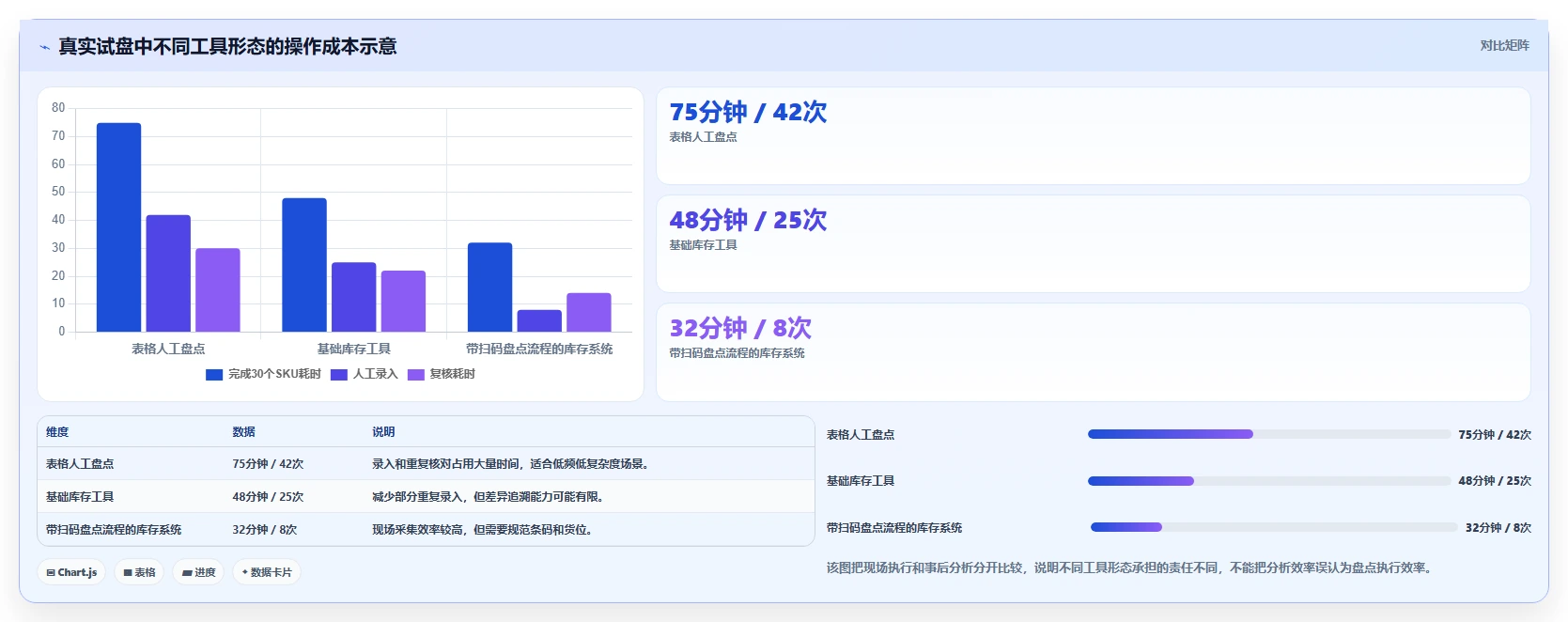The width and height of the screenshot is (1568, 622).
Task: Click the footnote starting with 该图把现场执行
Action: click(x=1131, y=568)
